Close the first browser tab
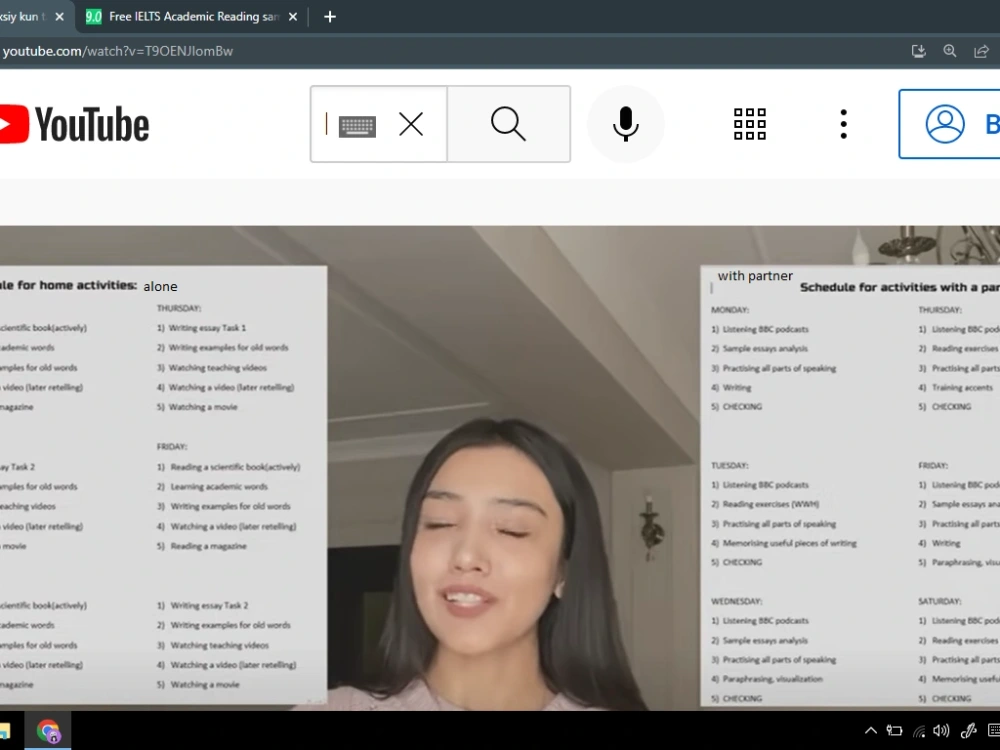The image size is (1000, 750). click(59, 17)
